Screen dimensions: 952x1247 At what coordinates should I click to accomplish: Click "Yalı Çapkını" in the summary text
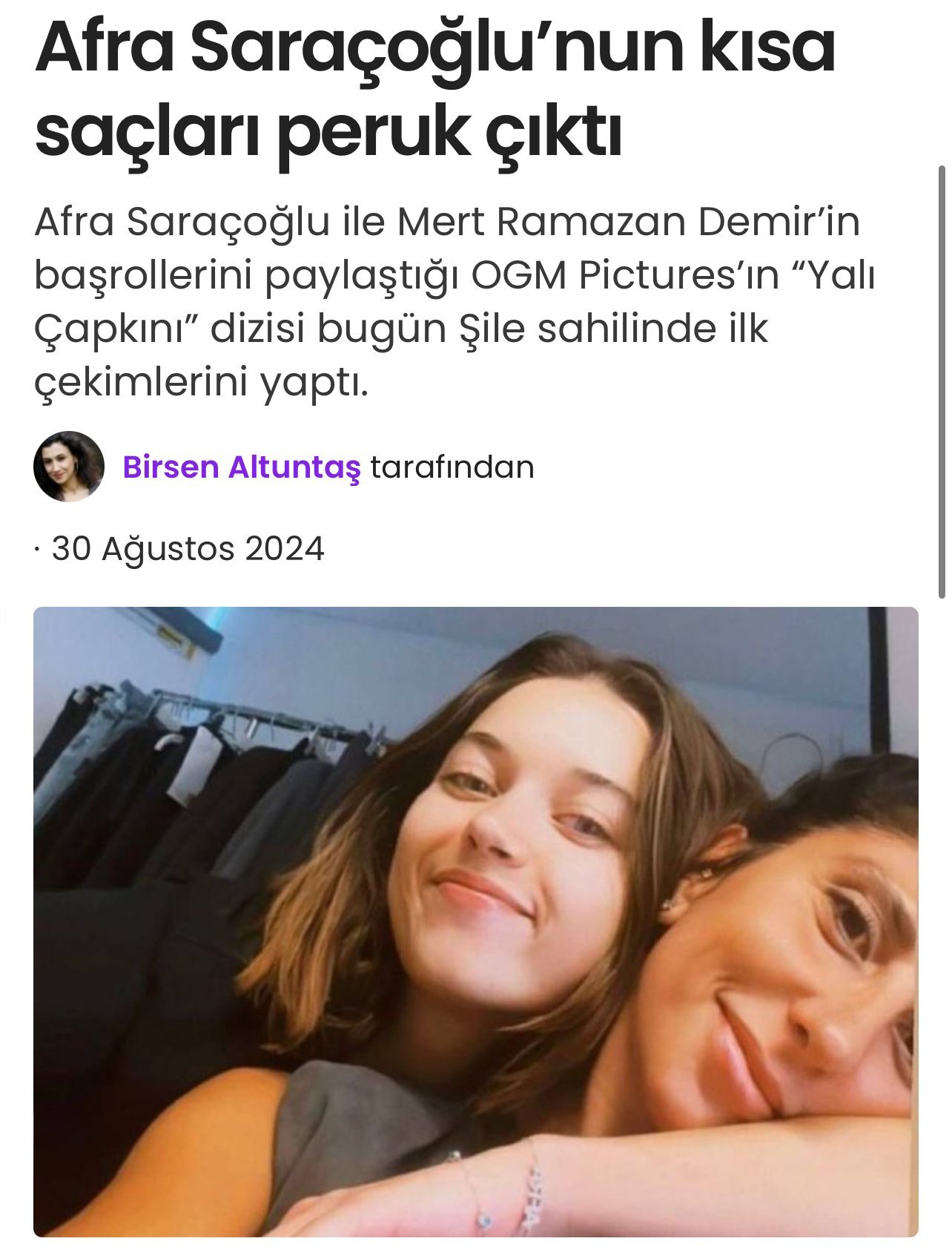[455, 303]
